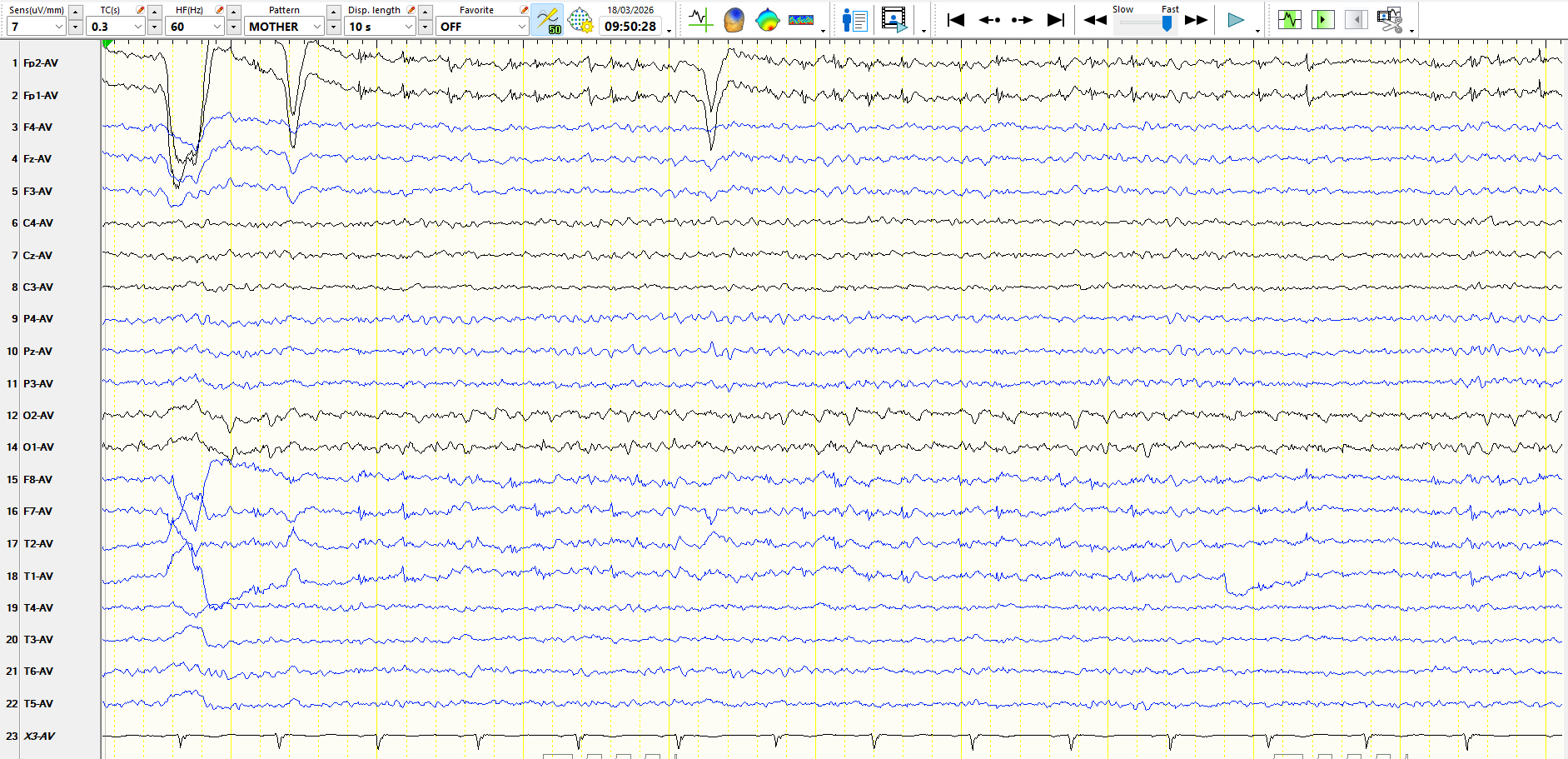
Task: Select the Pz-AV channel label
Action: [37, 352]
